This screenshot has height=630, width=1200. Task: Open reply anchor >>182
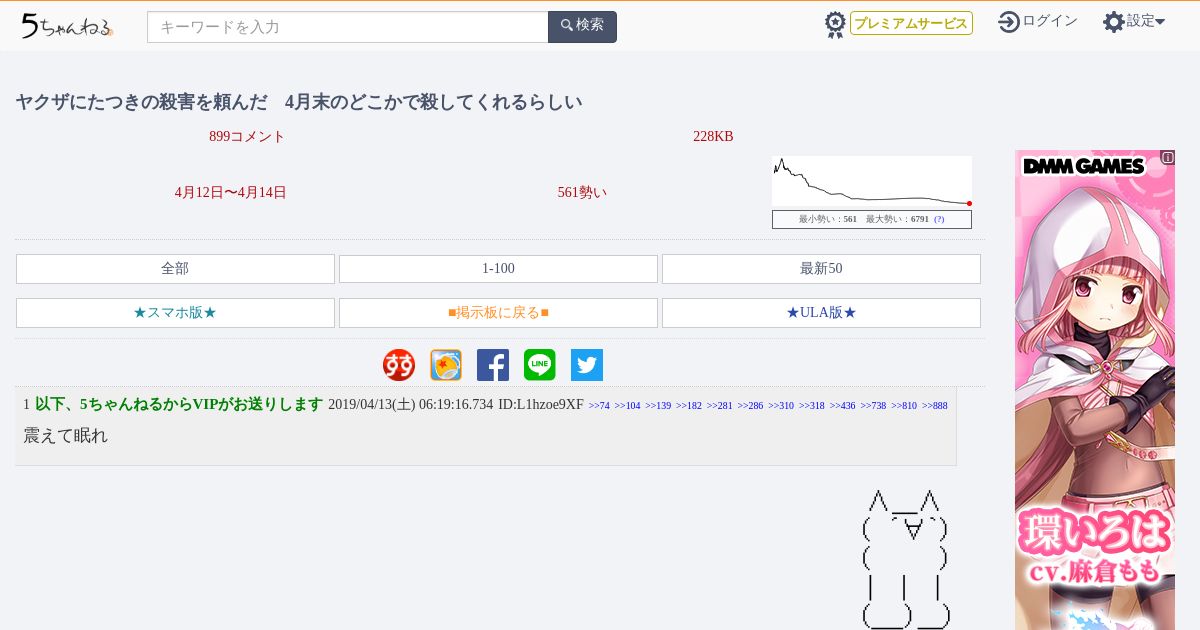(x=689, y=406)
